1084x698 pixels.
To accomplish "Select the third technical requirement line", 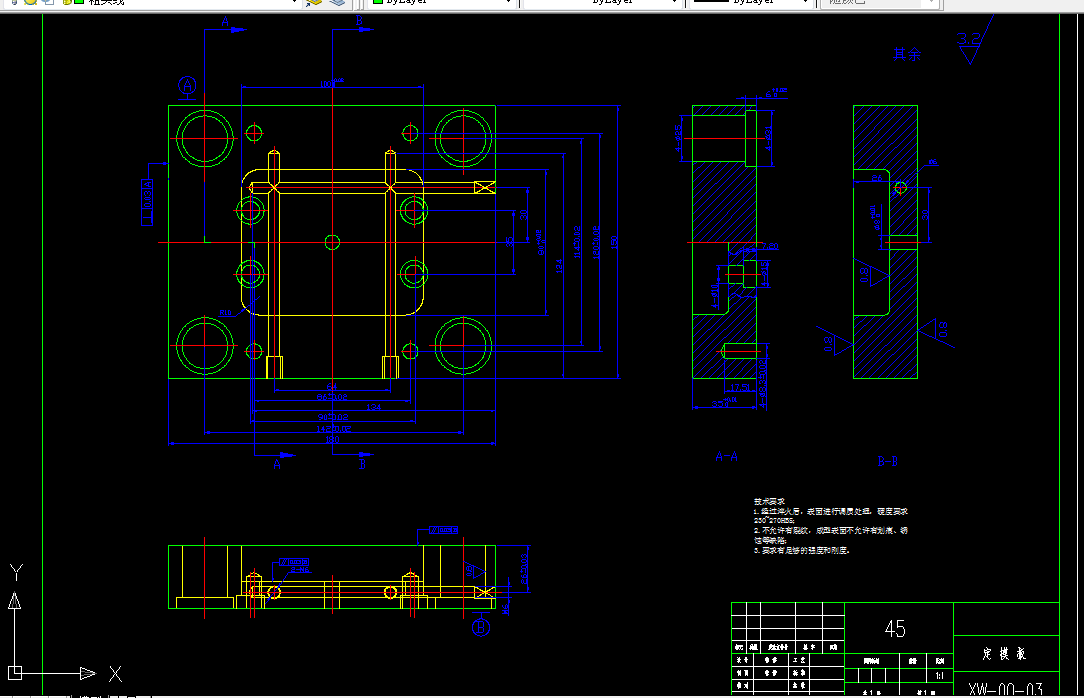I will [802, 551].
